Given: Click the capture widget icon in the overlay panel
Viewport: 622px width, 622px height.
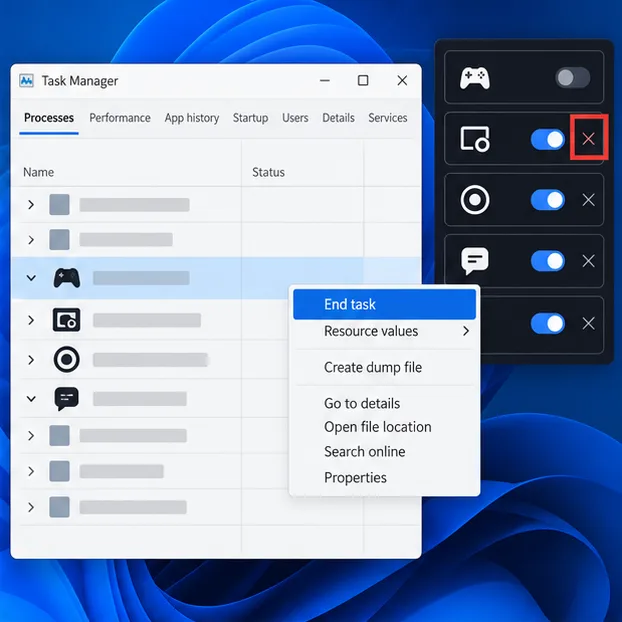Looking at the screenshot, I should point(475,139).
